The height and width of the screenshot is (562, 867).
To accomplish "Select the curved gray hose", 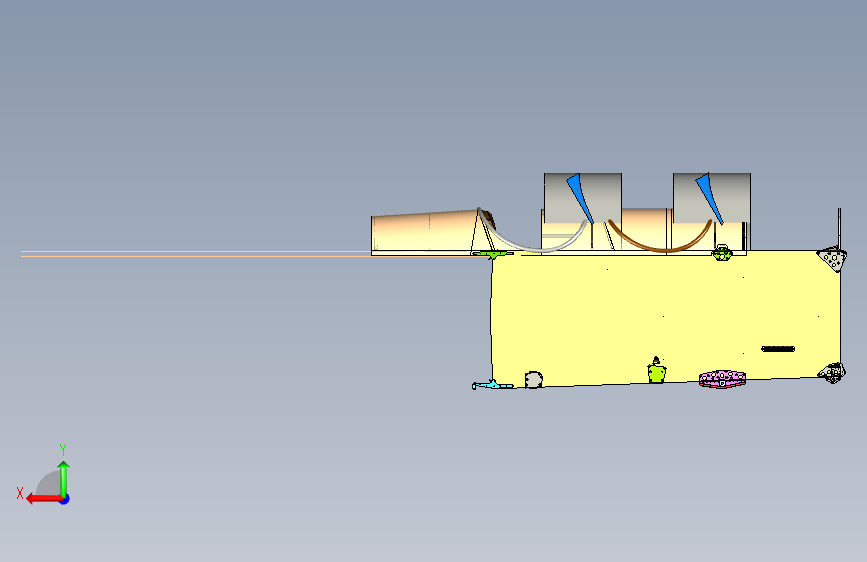I will [x=531, y=239].
